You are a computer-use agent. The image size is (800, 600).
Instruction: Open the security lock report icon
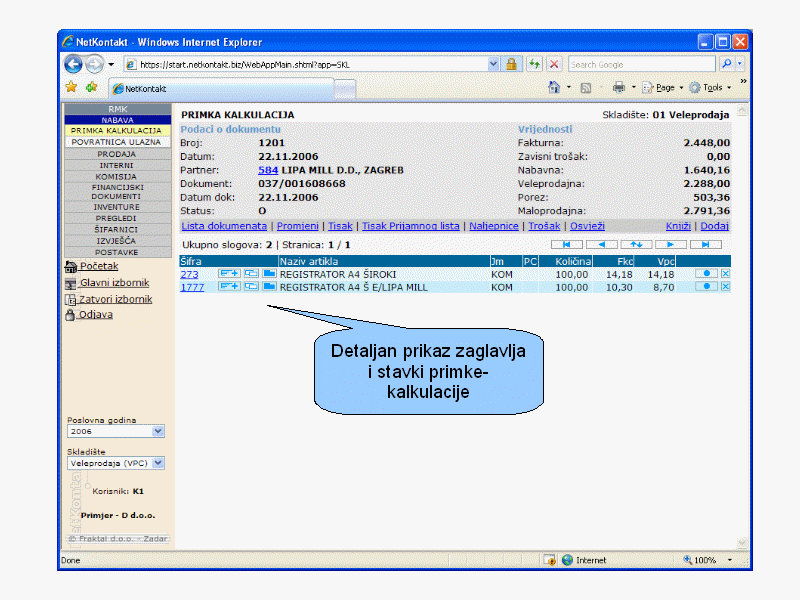[x=511, y=64]
